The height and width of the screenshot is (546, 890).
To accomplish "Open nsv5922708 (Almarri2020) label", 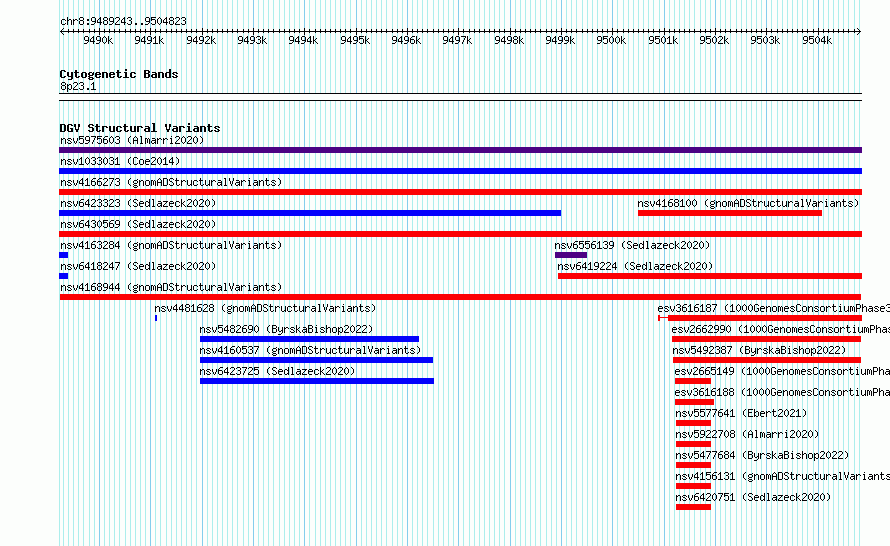I will coord(747,434).
